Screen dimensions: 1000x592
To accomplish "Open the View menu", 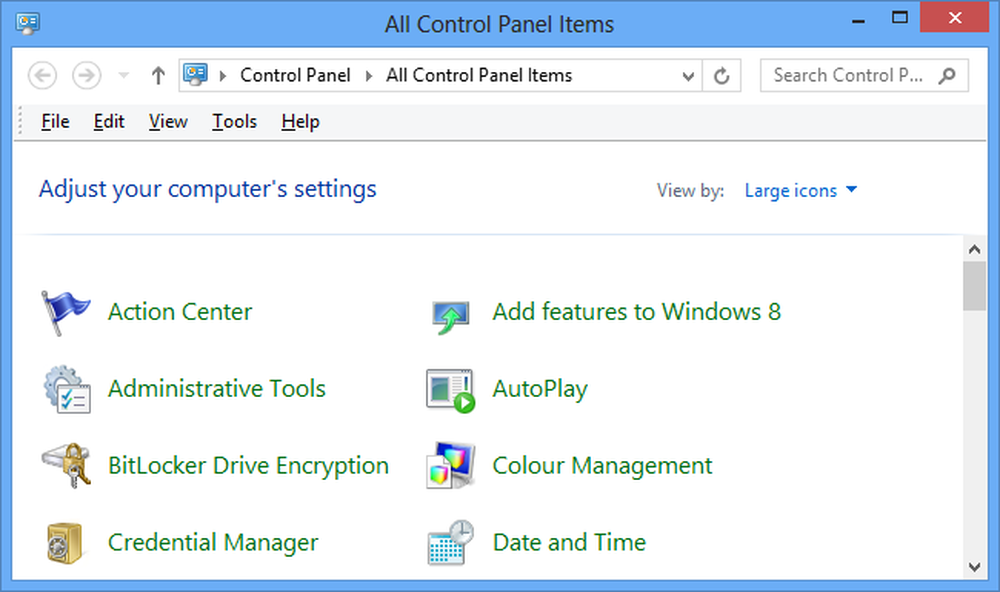I will pos(168,121).
